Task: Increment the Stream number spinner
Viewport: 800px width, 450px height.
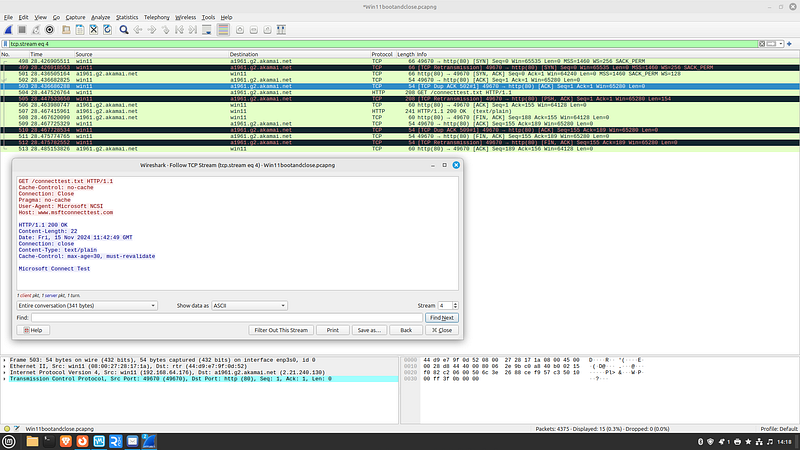Action: point(455,304)
